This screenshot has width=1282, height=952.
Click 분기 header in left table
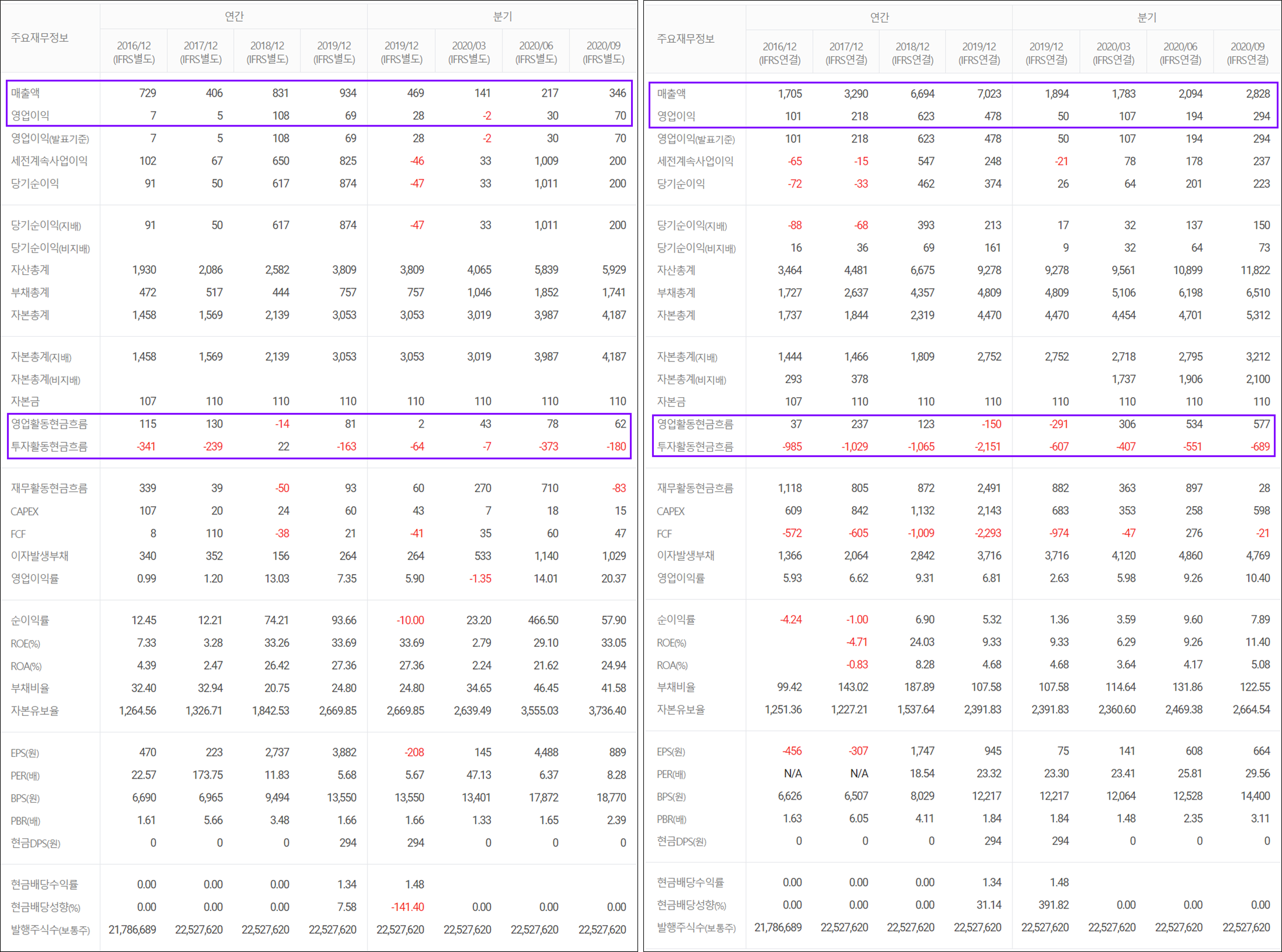(502, 16)
